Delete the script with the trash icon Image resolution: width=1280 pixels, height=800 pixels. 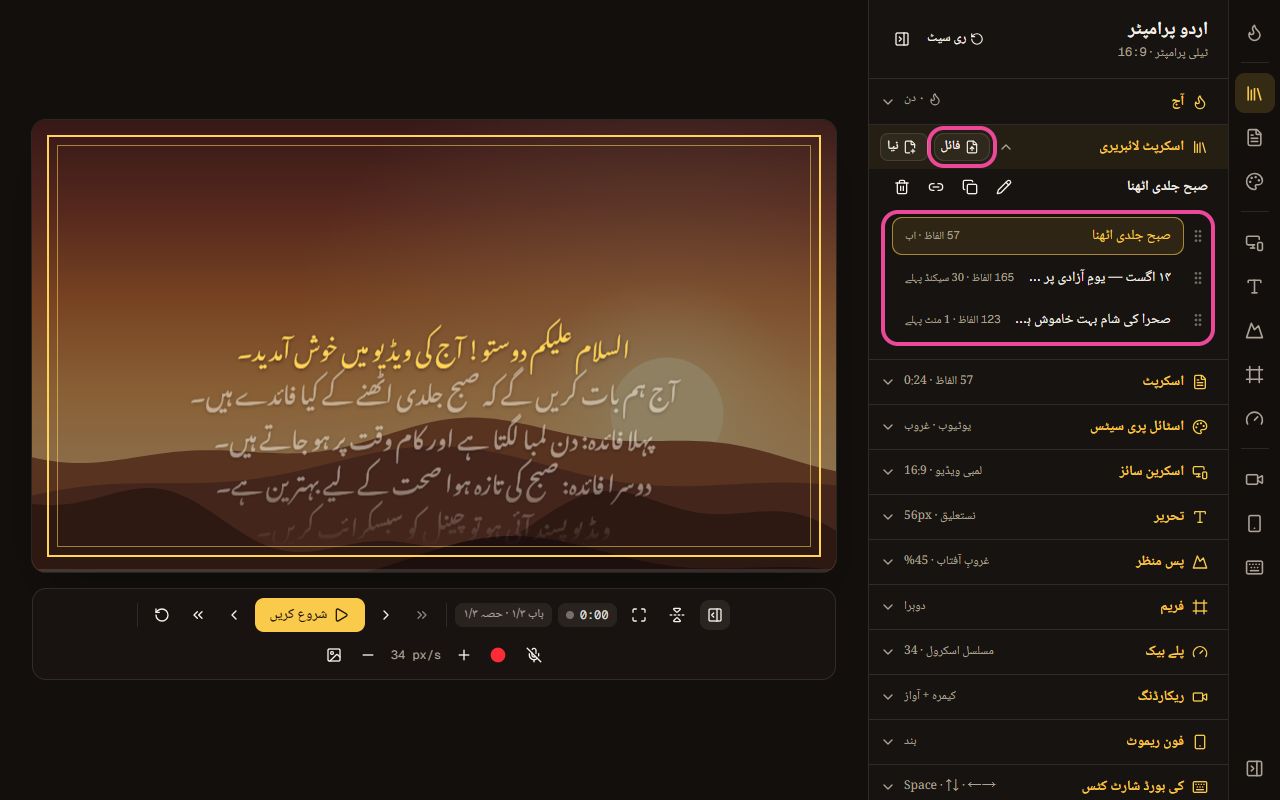(x=902, y=187)
